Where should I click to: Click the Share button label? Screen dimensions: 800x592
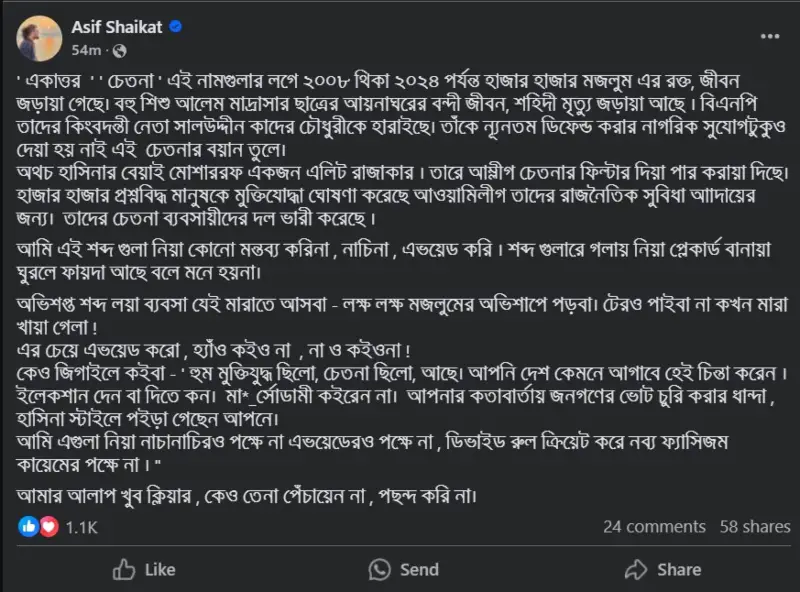point(679,570)
